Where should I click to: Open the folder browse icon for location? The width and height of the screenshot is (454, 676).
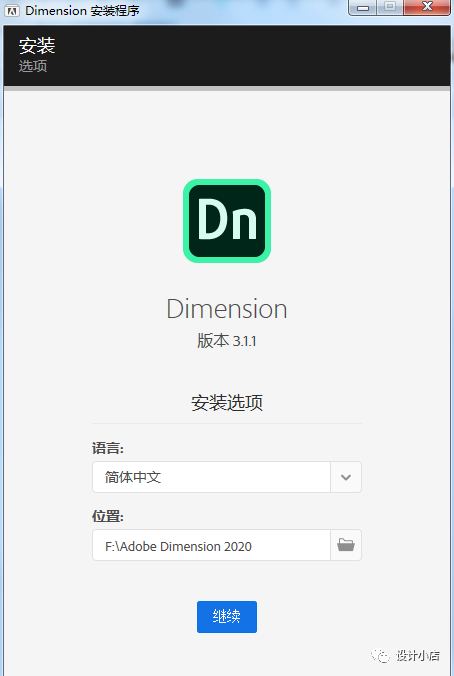click(x=346, y=545)
